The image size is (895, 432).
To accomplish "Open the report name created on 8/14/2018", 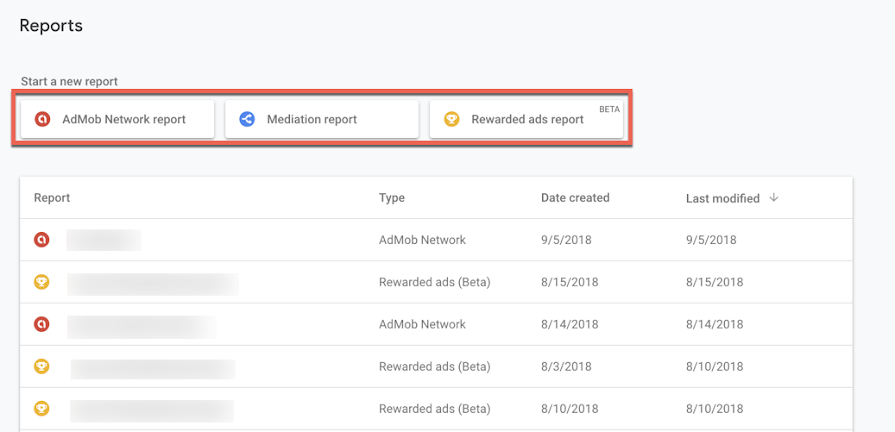I will [x=142, y=325].
